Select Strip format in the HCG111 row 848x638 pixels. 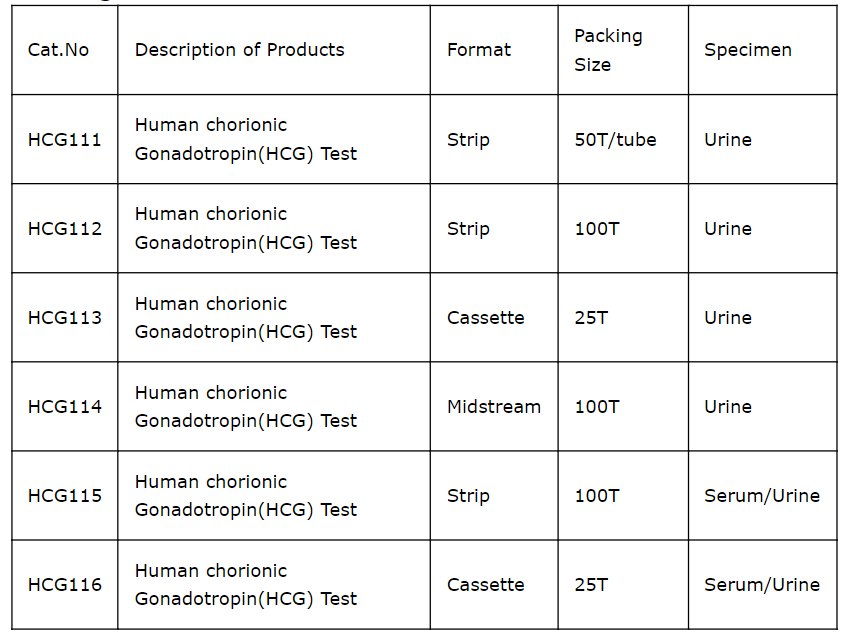[468, 140]
